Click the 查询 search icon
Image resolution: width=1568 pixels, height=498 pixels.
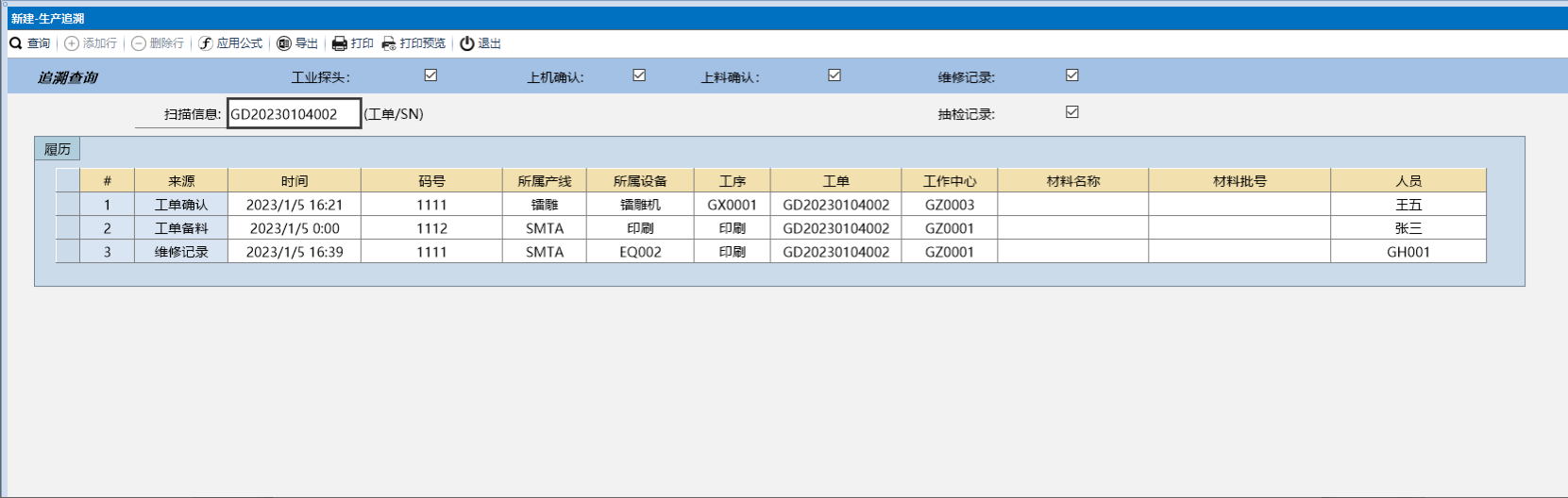pyautogui.click(x=16, y=43)
